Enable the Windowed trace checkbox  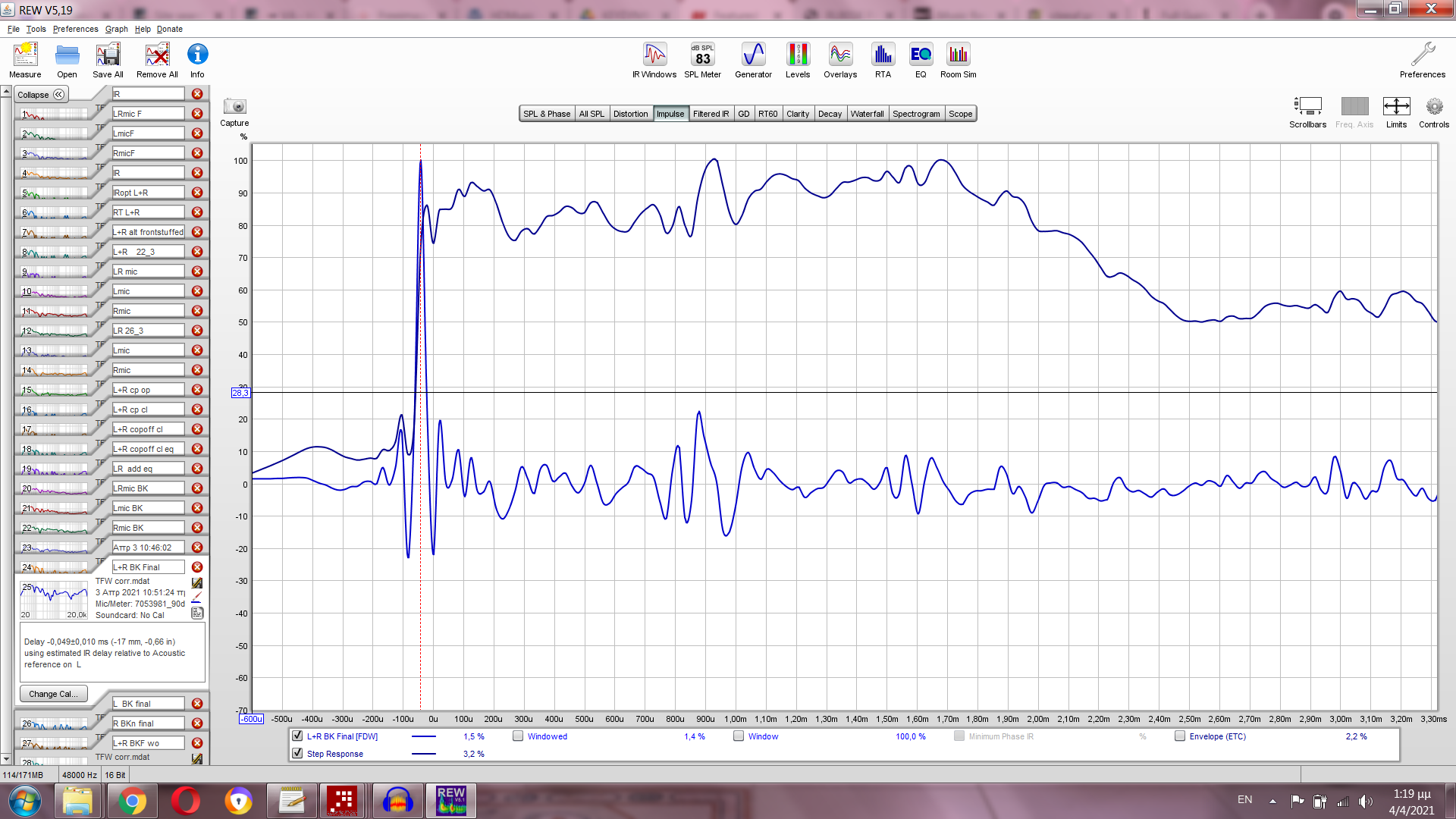[518, 736]
